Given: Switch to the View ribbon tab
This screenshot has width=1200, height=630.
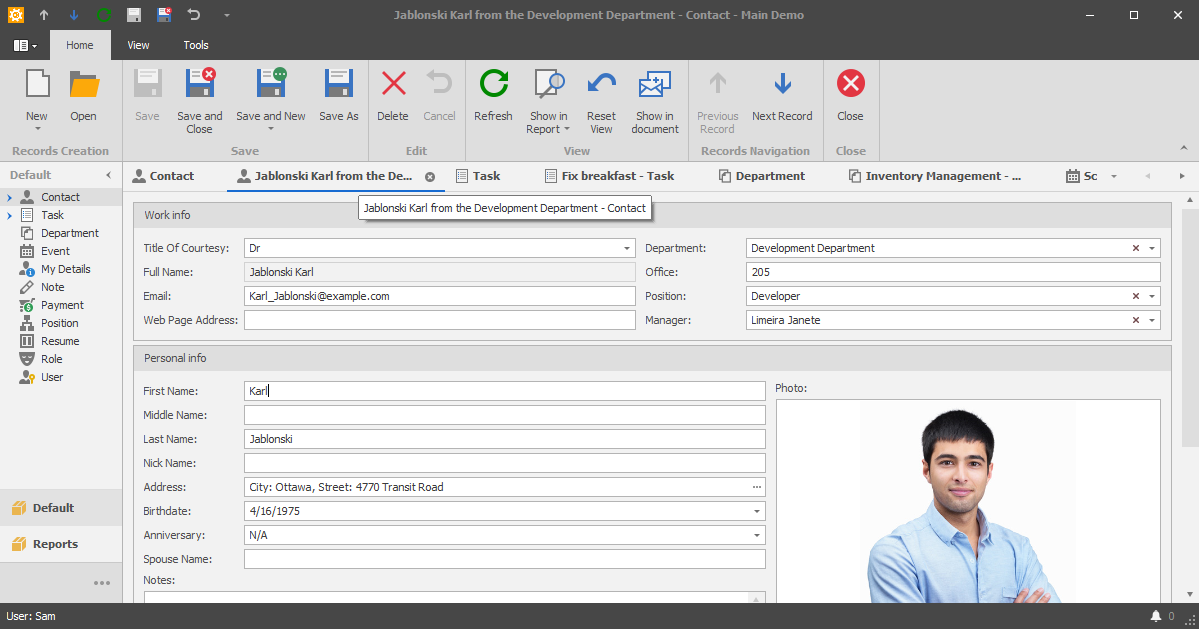Looking at the screenshot, I should coord(137,44).
